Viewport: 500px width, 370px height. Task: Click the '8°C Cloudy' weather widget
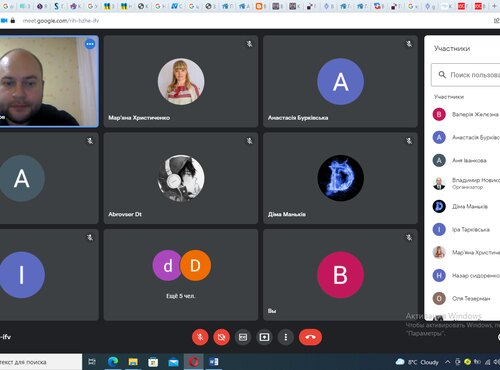[417, 362]
